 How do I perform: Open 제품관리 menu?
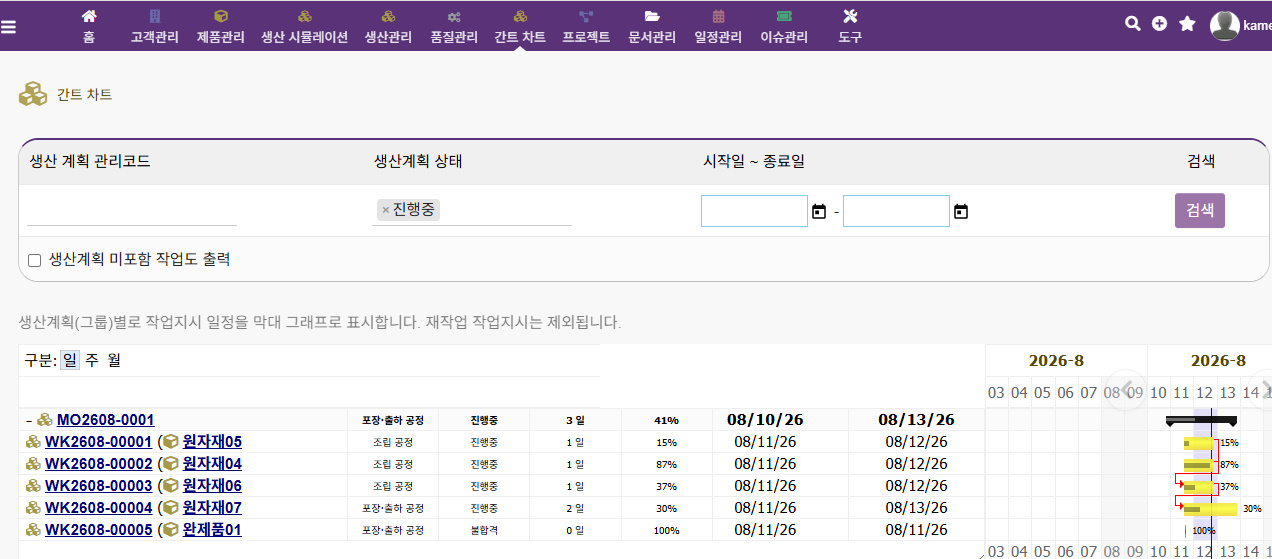[221, 27]
